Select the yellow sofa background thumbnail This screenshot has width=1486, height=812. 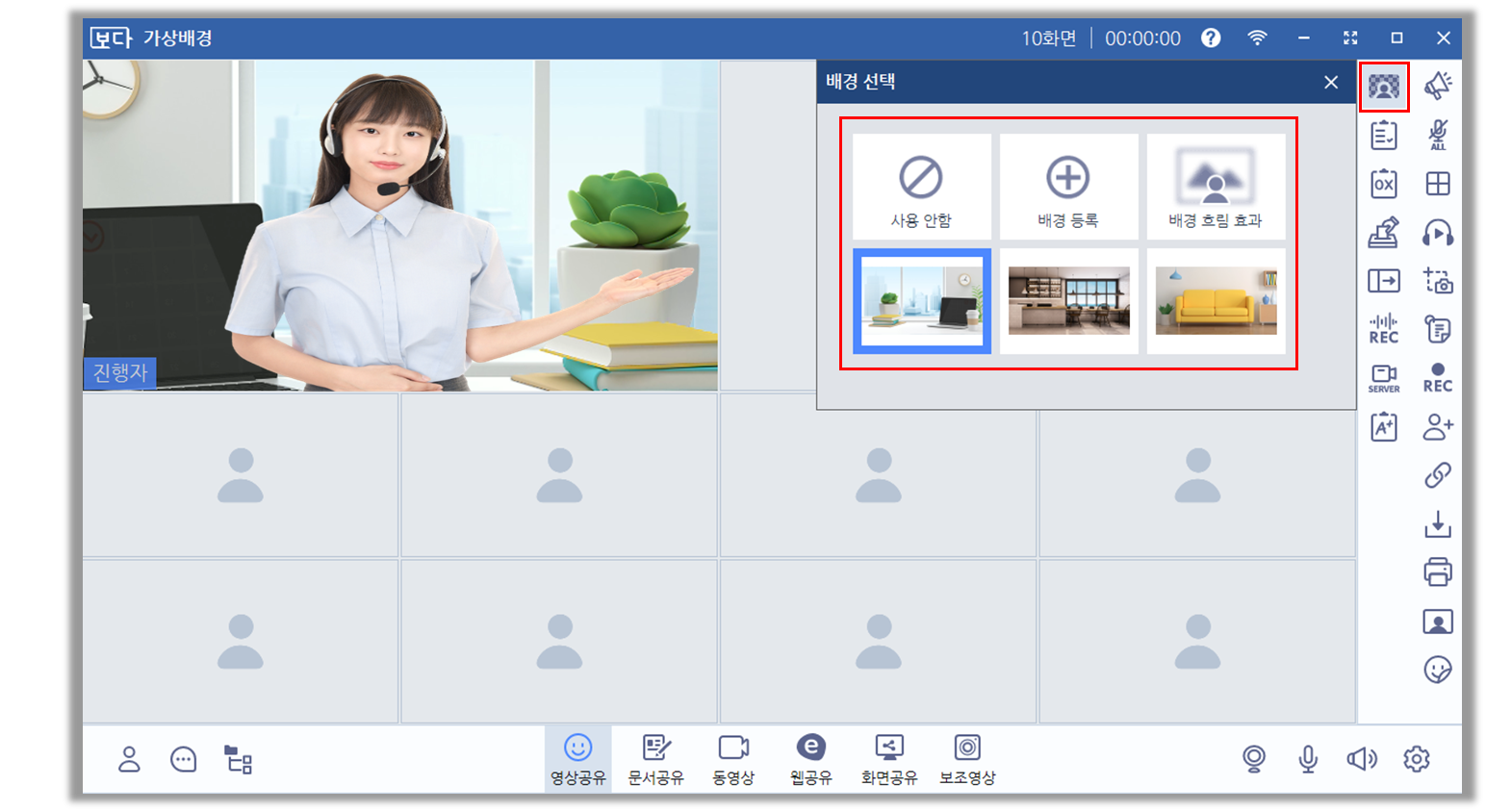click(x=1216, y=301)
